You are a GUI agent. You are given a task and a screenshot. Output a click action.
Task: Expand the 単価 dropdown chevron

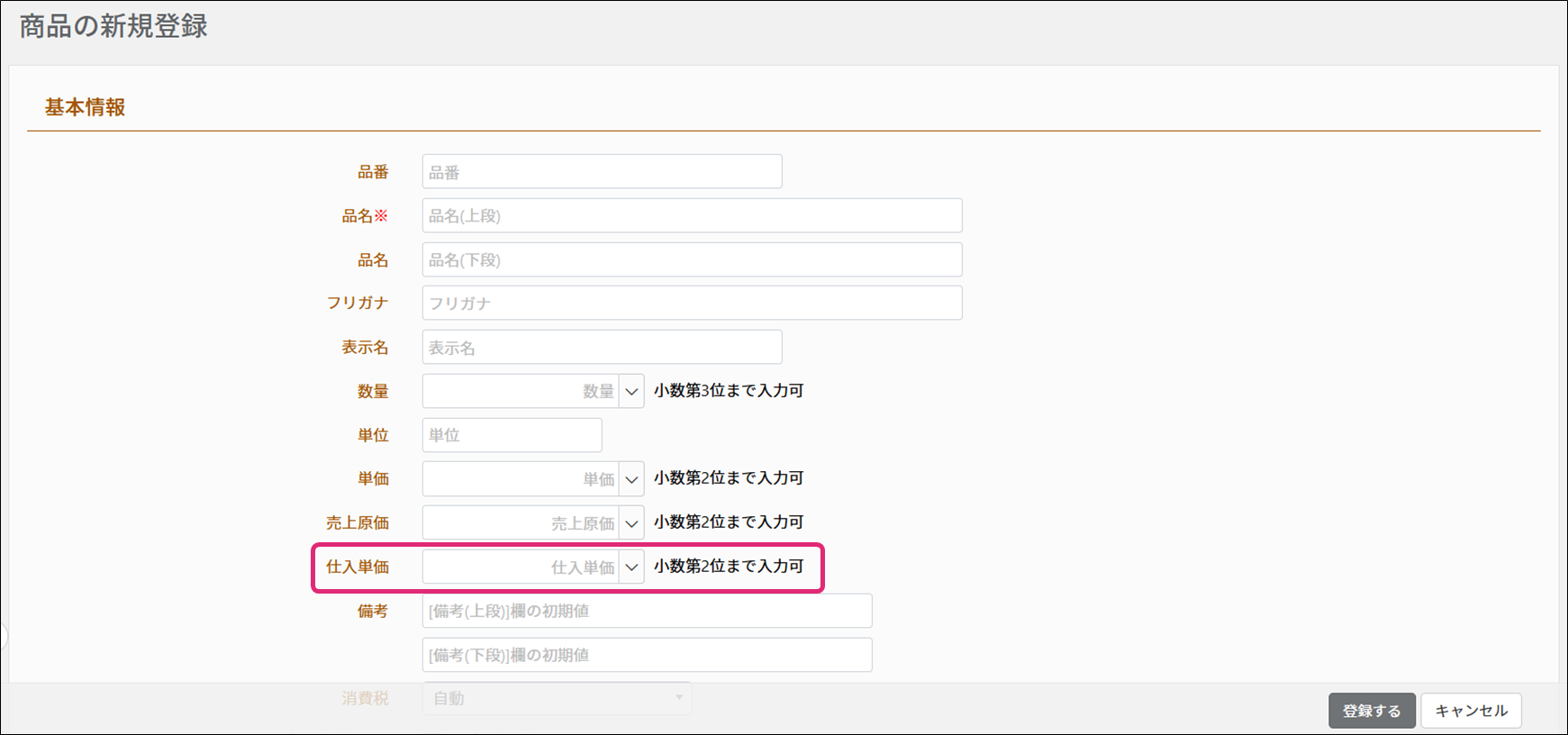pyautogui.click(x=631, y=479)
